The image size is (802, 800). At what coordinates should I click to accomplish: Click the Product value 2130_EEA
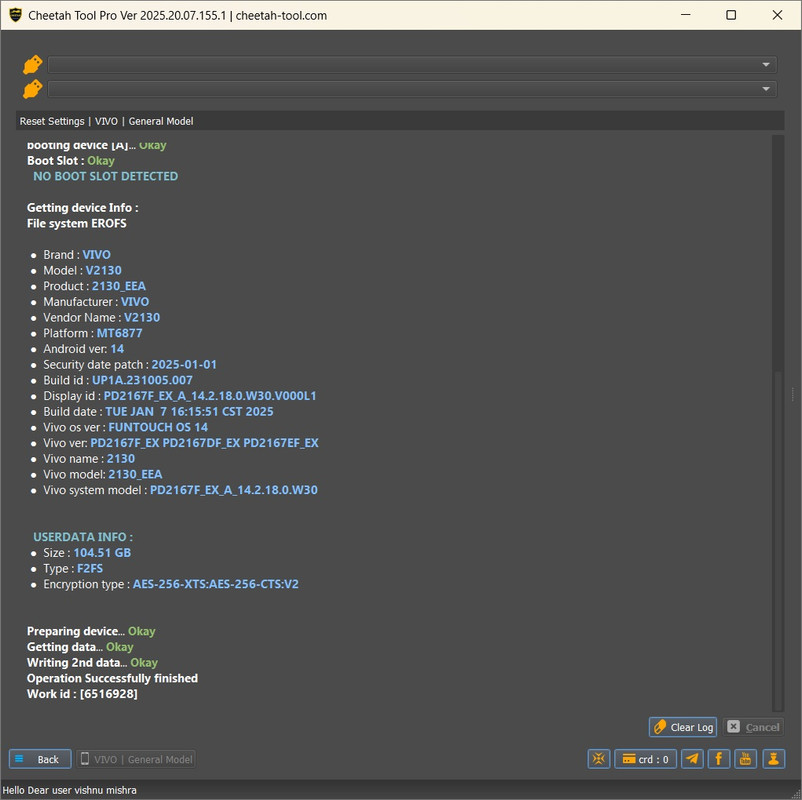point(119,286)
